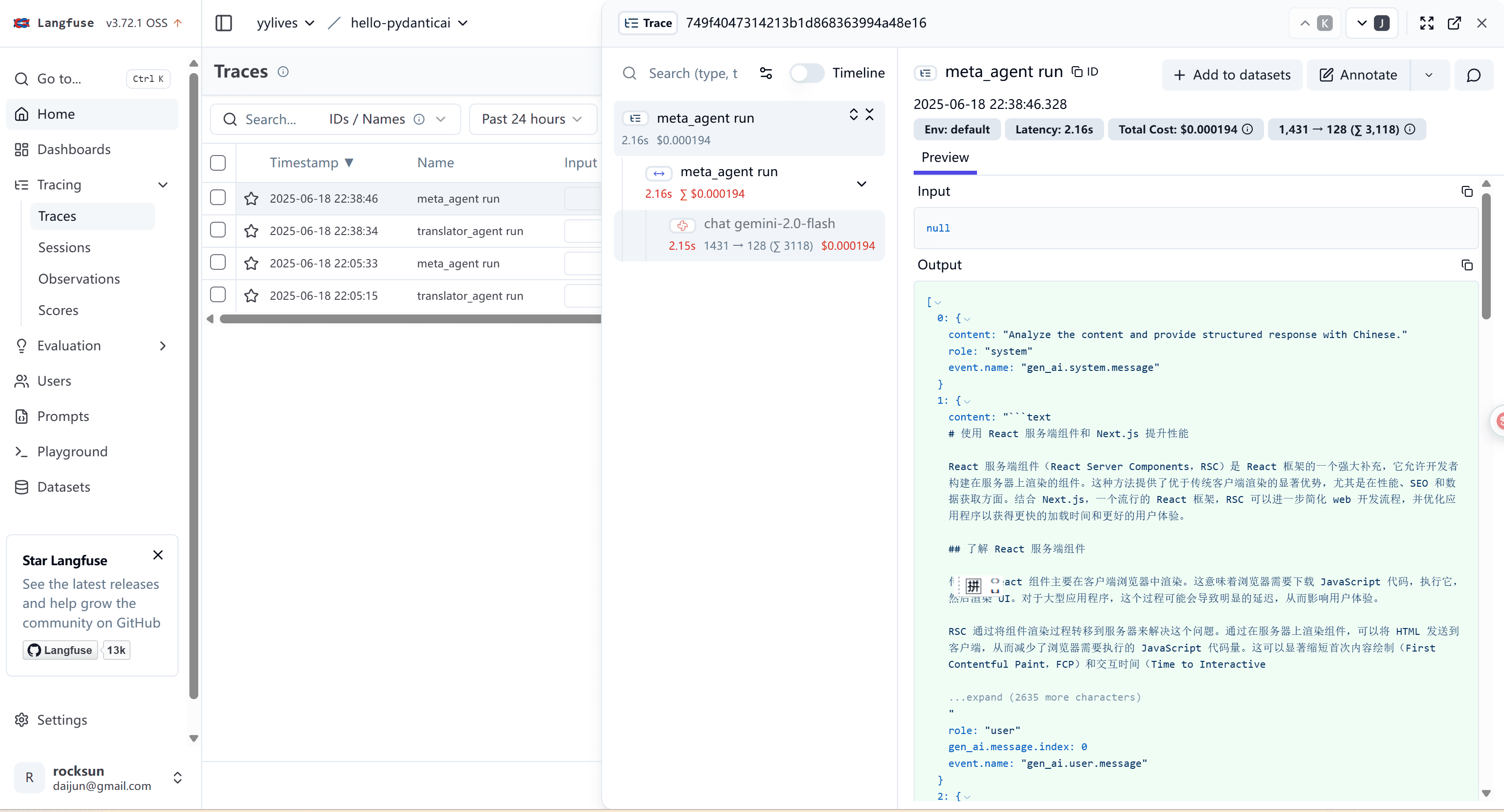
Task: Check the select-all traces checkbox
Action: [218, 163]
